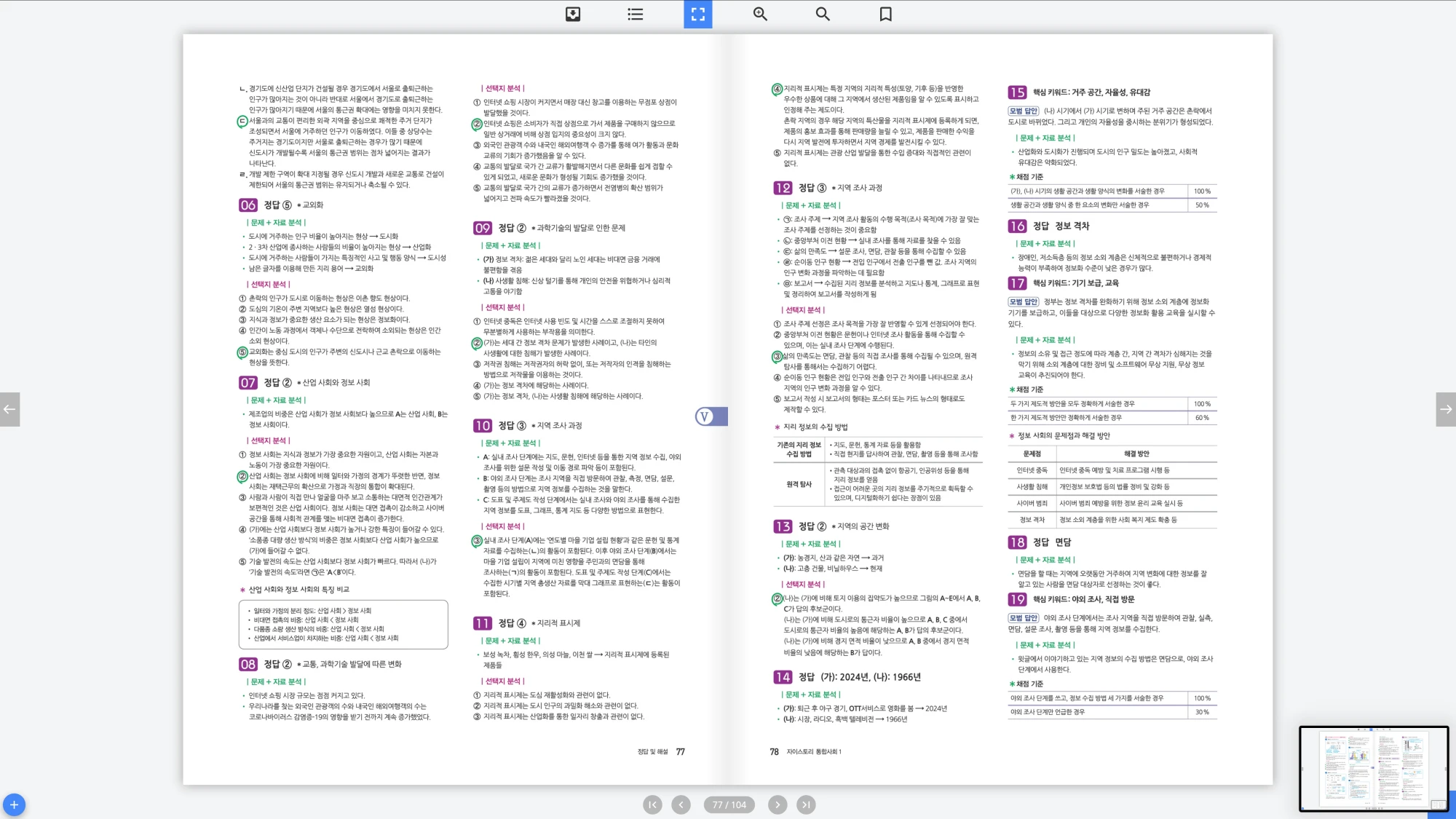Click the 77 / 104 page indicator
1456x819 pixels.
point(729,804)
